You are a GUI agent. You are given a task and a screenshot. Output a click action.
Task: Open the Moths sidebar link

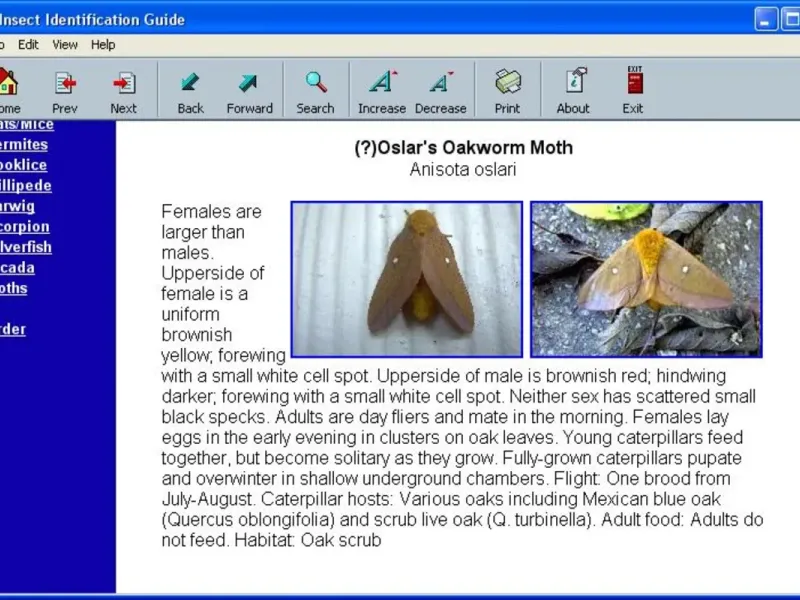point(14,288)
